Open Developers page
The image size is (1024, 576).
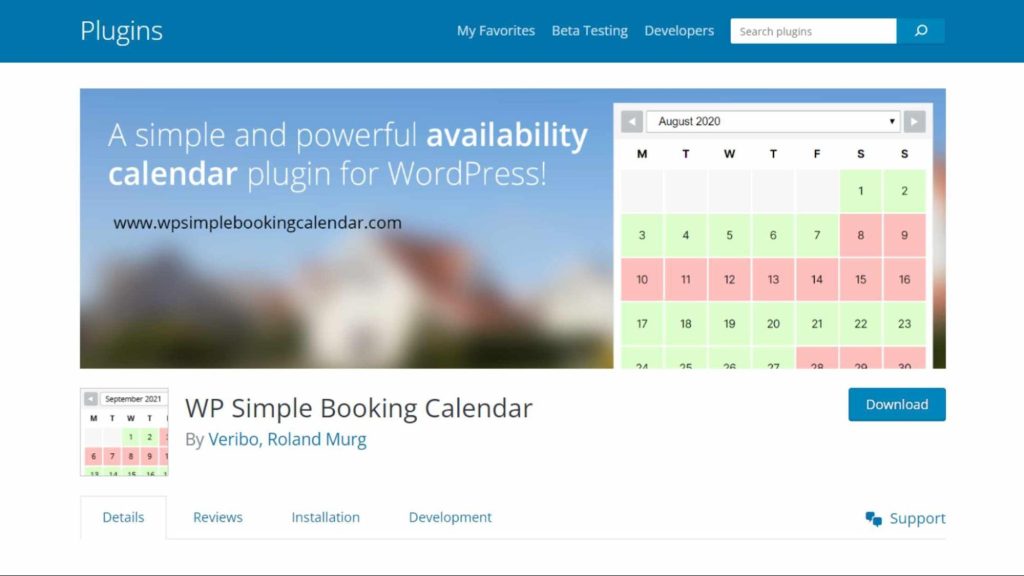[679, 31]
